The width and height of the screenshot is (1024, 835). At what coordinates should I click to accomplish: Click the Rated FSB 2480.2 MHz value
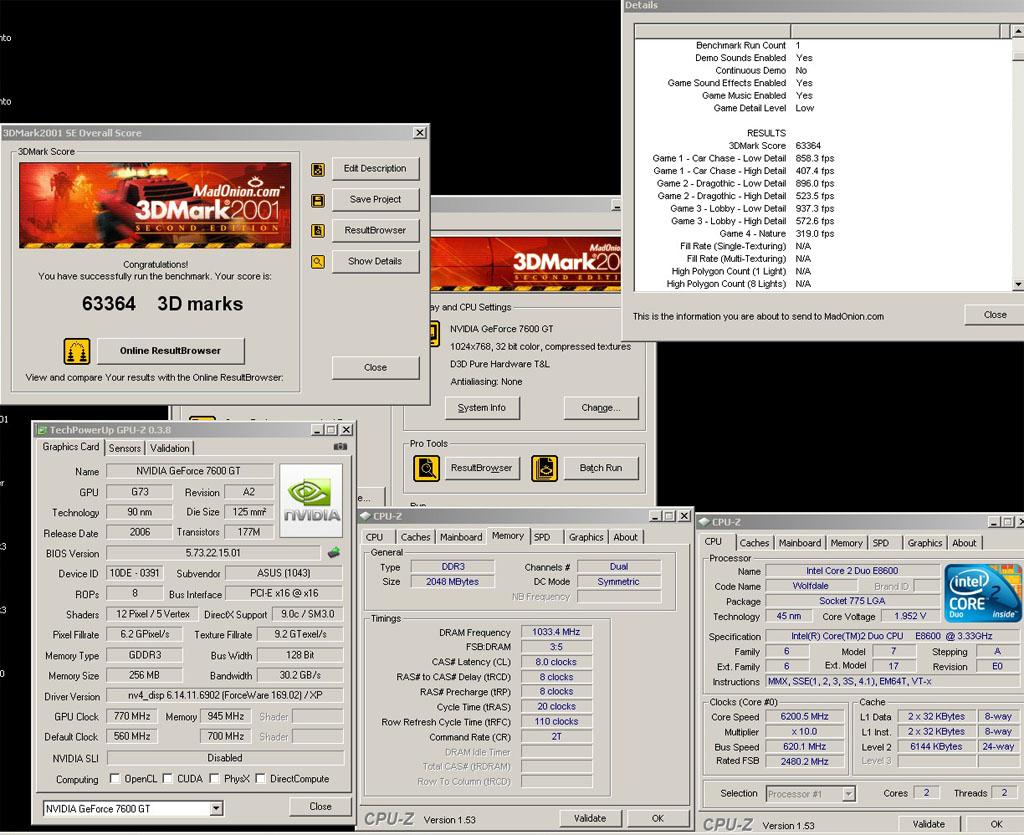[805, 761]
